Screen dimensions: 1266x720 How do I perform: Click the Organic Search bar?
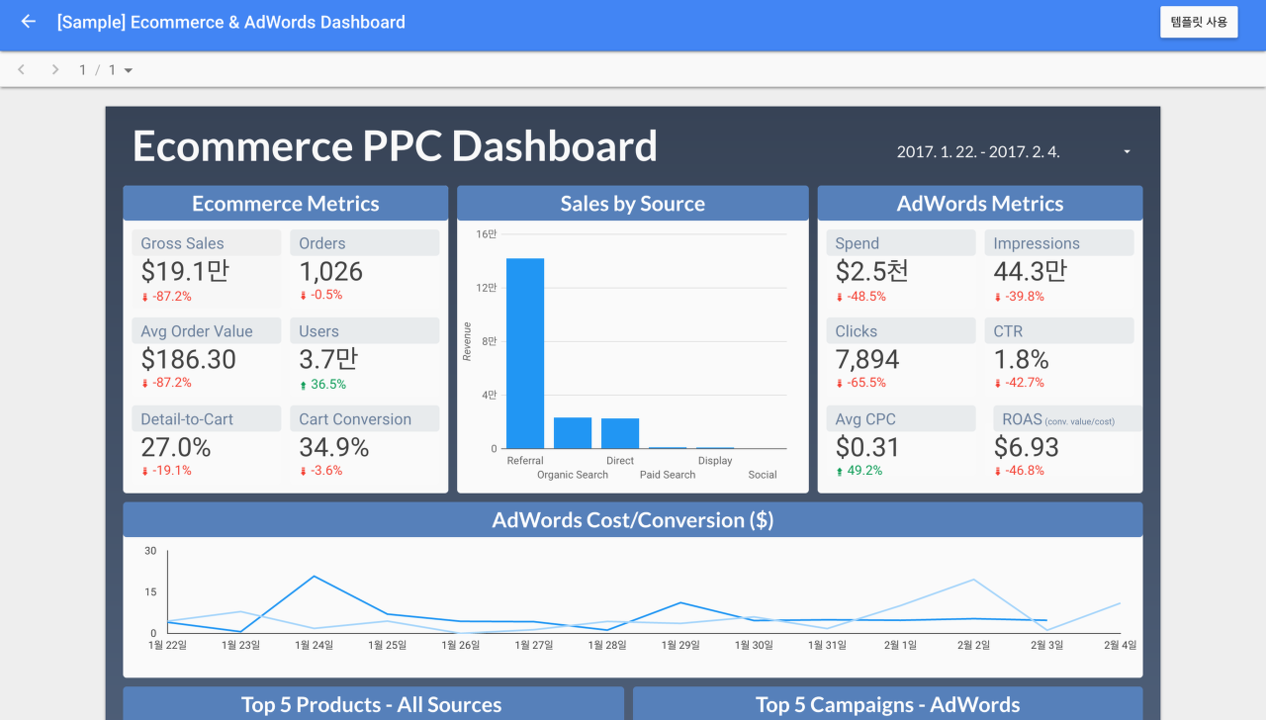(573, 433)
